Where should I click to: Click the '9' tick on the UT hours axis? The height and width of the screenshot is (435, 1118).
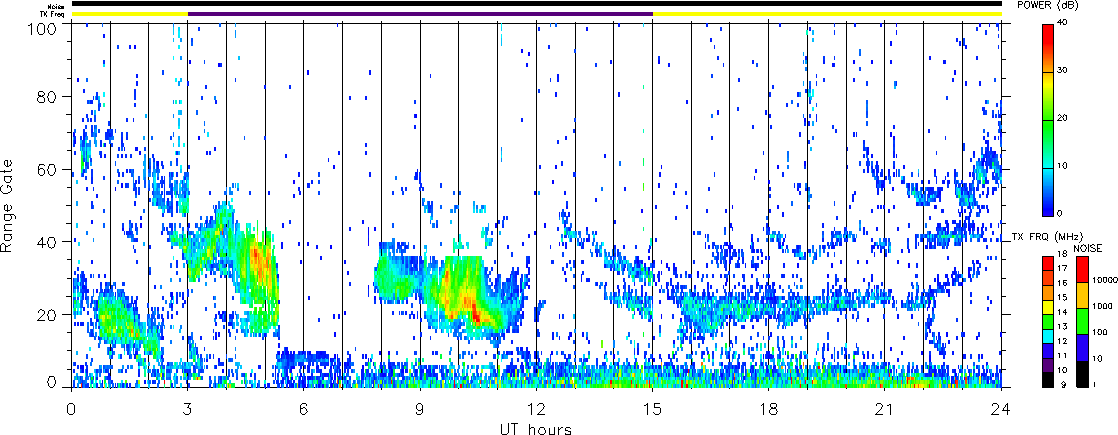[x=420, y=409]
